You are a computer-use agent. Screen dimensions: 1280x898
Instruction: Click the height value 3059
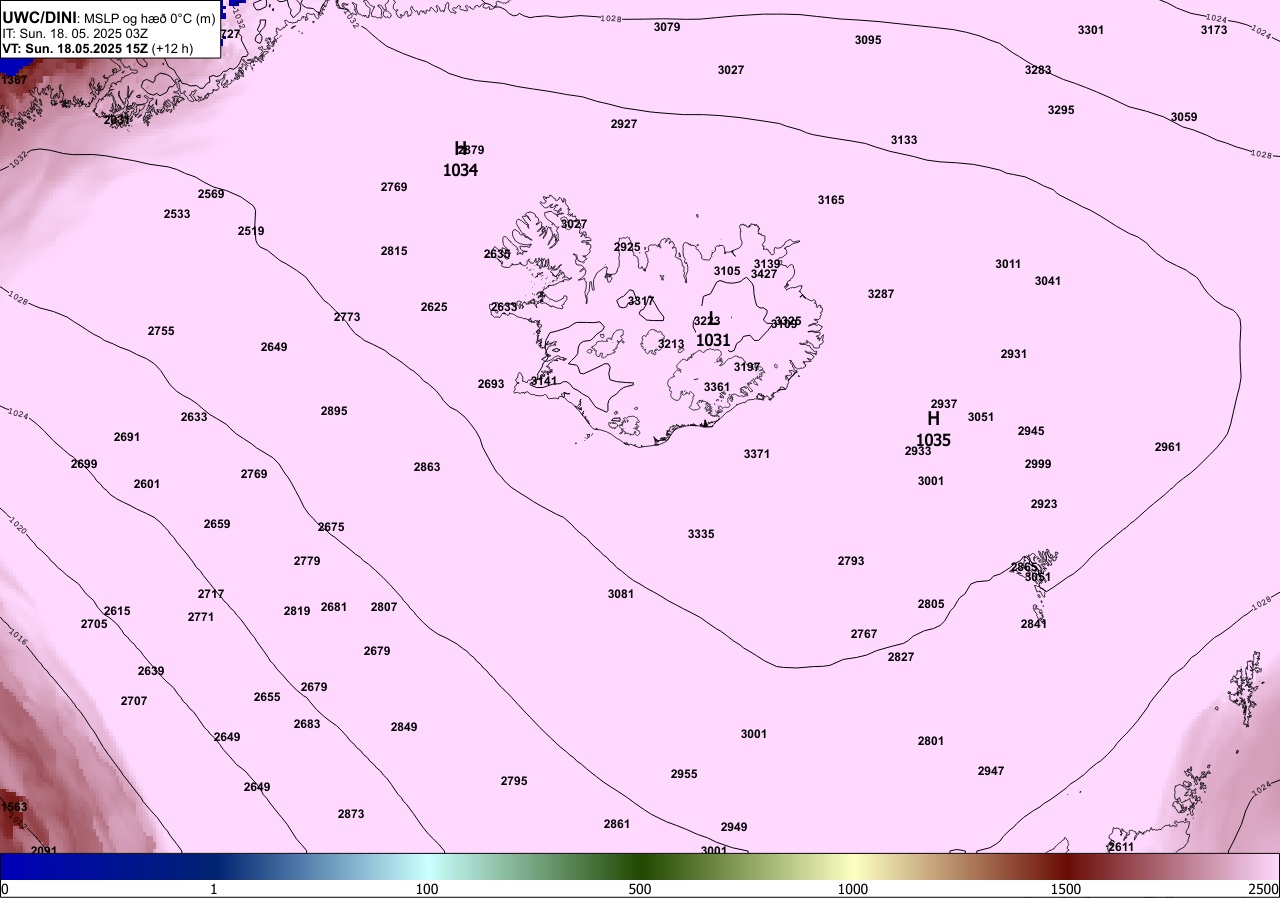[x=1184, y=117]
